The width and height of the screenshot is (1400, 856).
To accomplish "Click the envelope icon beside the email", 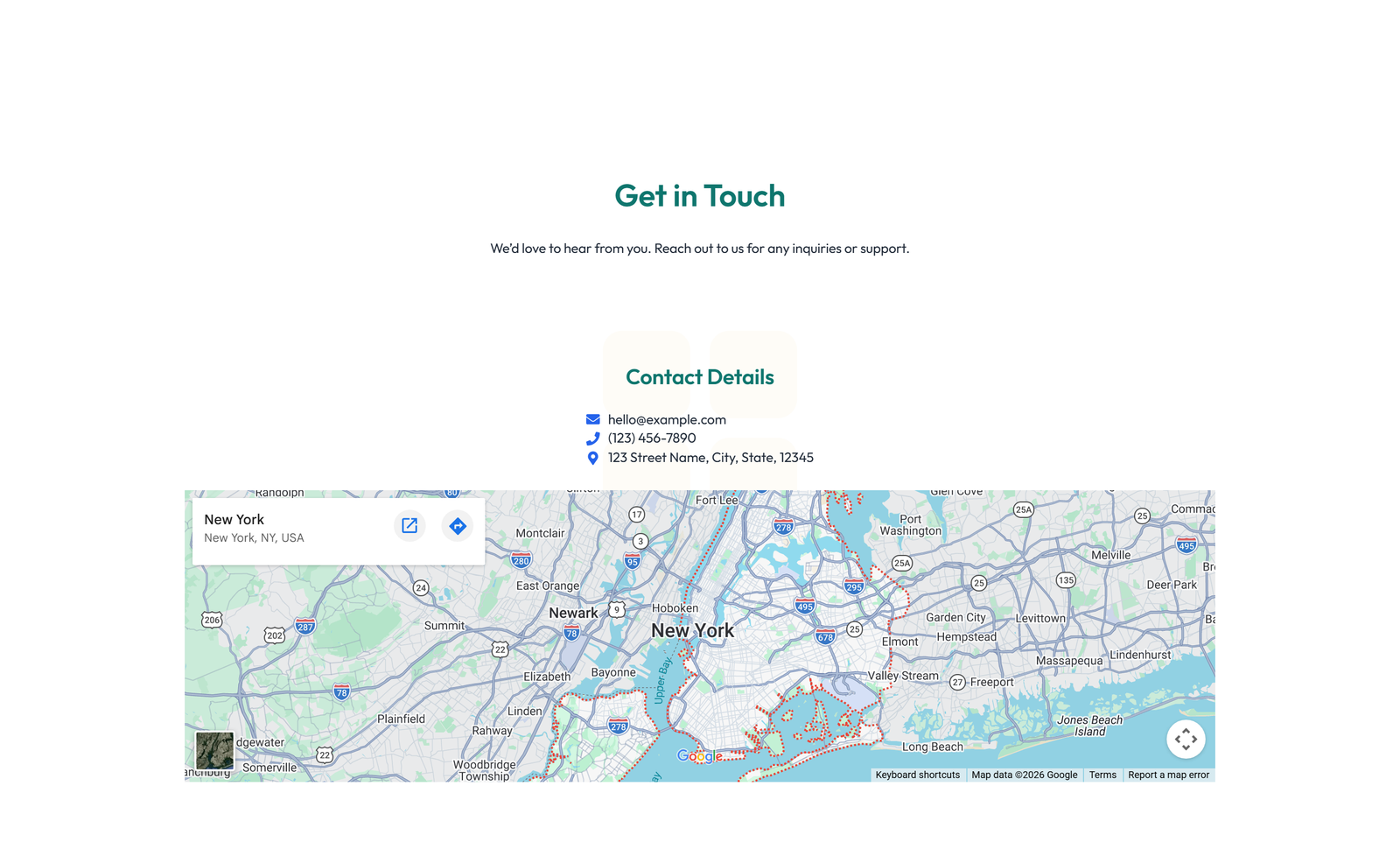I will click(592, 419).
